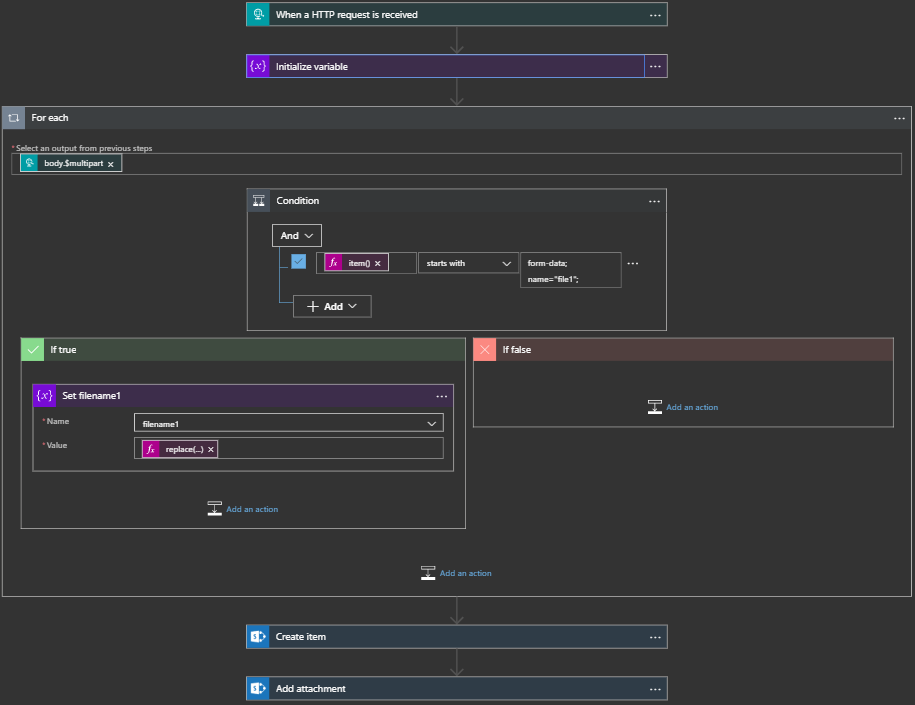Remove the body.$multipart token
The width and height of the screenshot is (915, 705).
pyautogui.click(x=111, y=163)
